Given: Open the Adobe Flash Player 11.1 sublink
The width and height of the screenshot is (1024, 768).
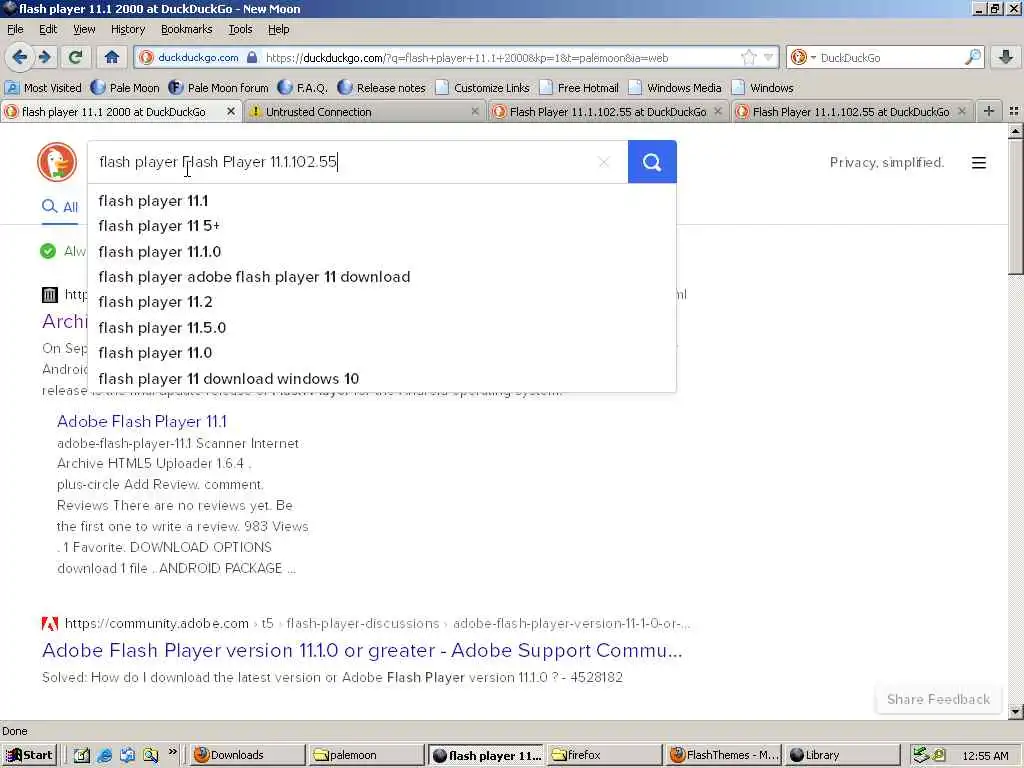Looking at the screenshot, I should coord(142,421).
